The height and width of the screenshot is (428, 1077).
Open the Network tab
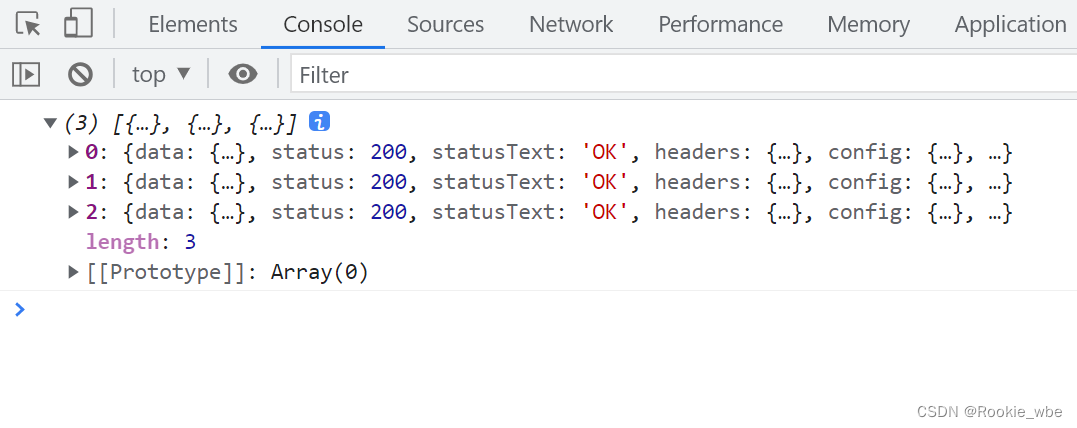pos(571,25)
